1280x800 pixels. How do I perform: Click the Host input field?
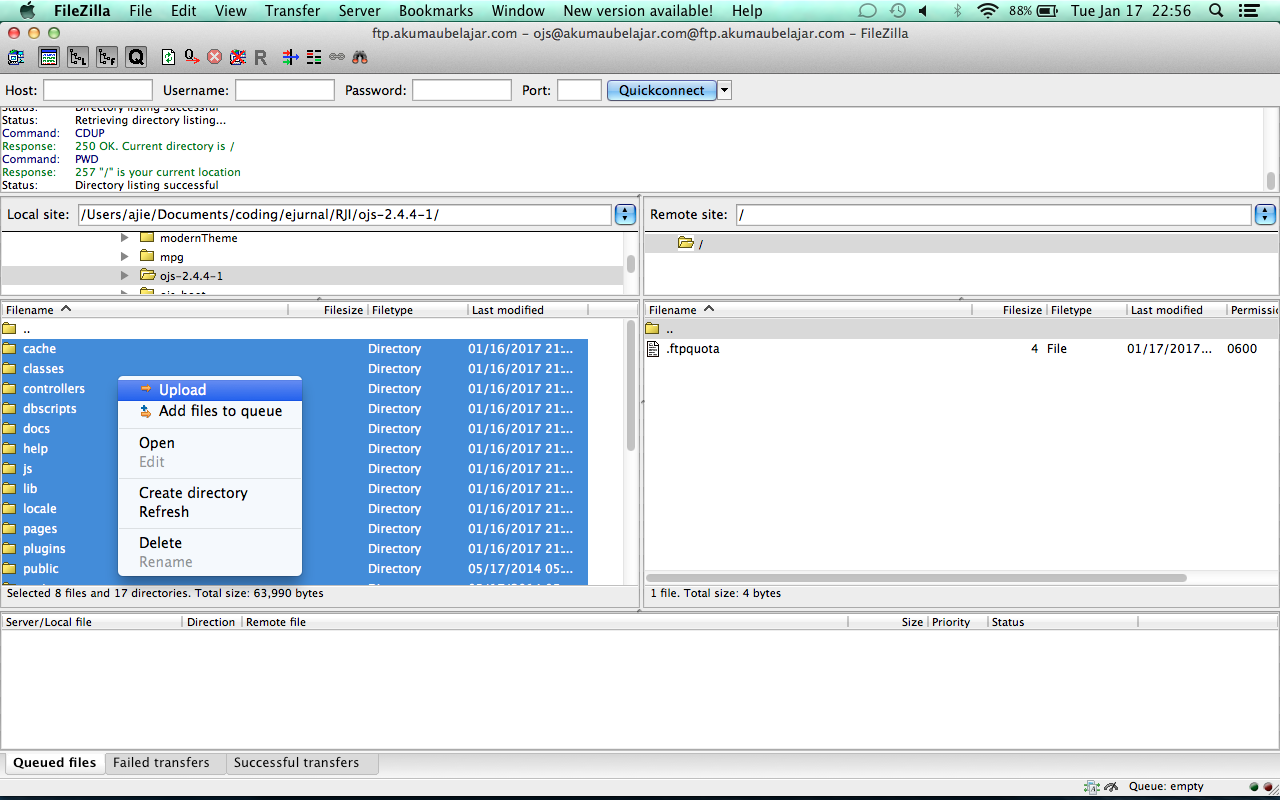tap(98, 90)
